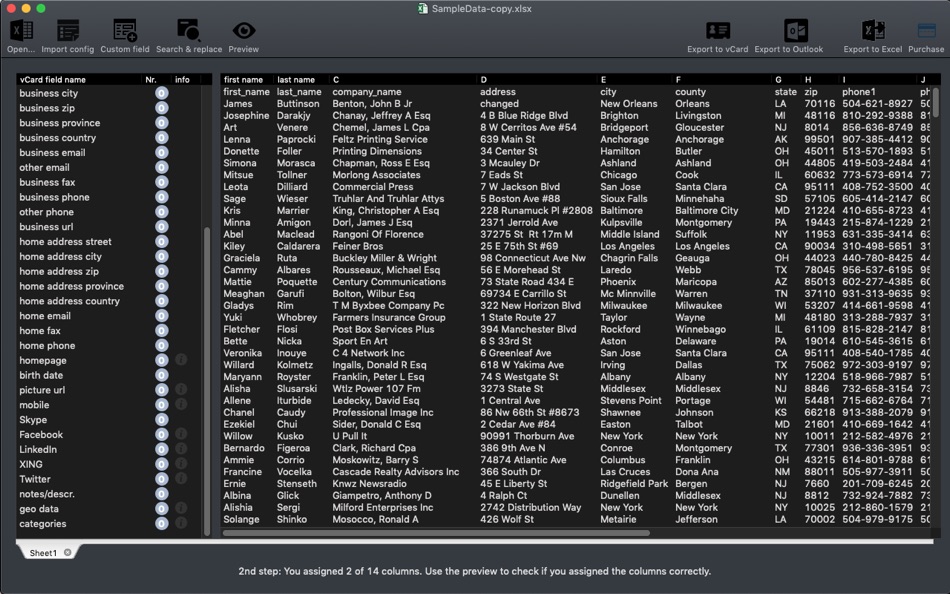950x594 pixels.
Task: Show info icon for Twitter field
Action: (x=181, y=479)
